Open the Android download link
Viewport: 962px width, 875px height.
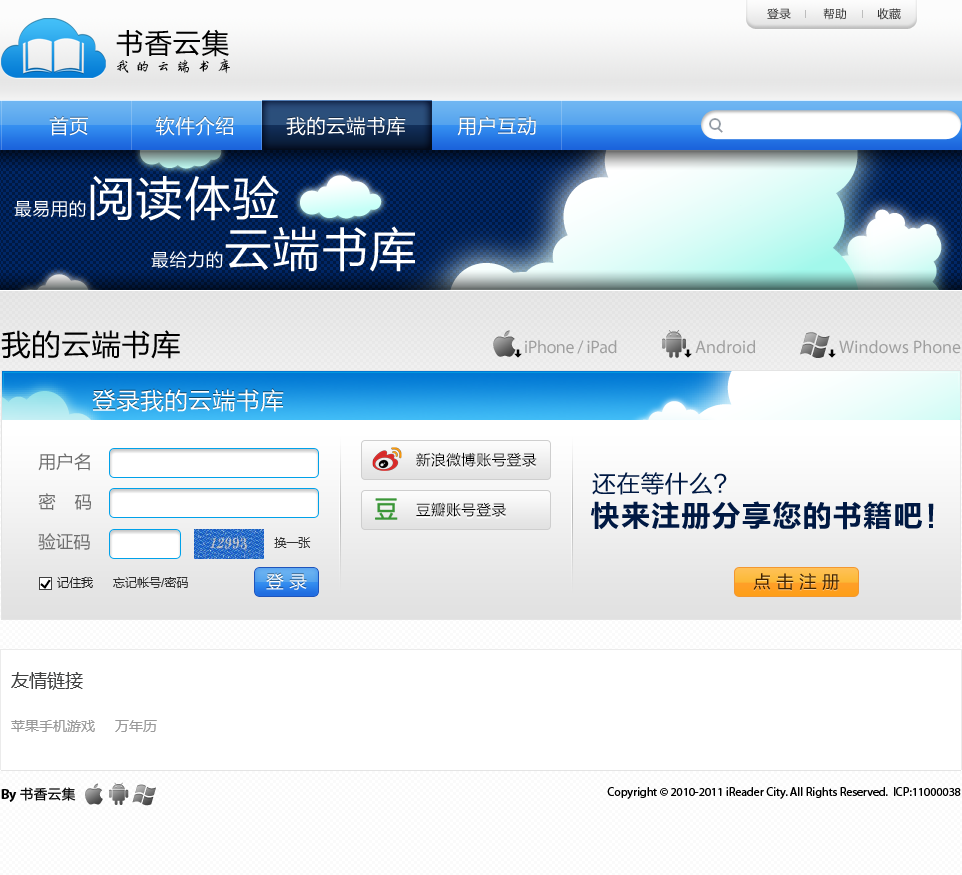709,345
